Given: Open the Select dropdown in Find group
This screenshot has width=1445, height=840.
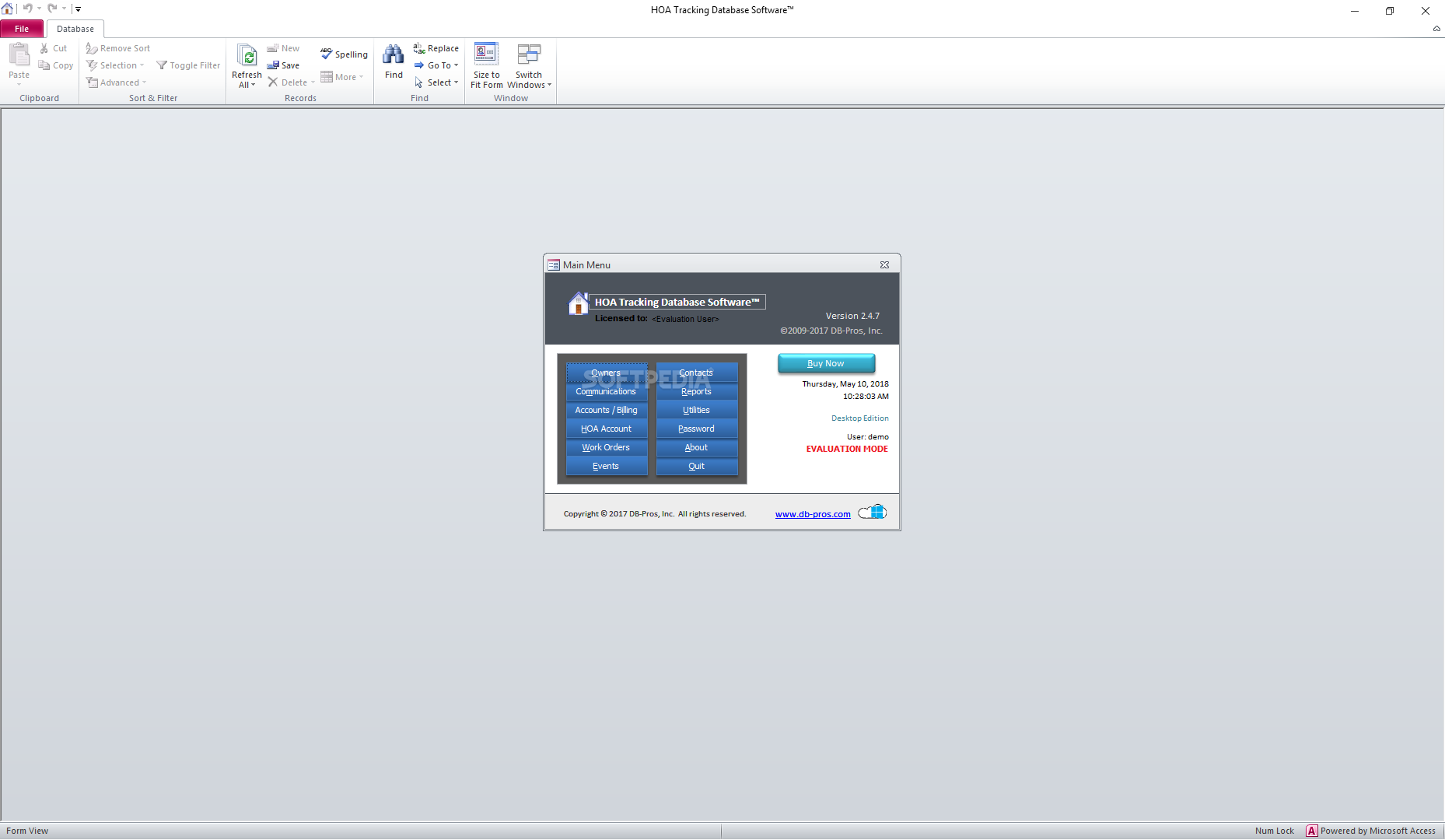Looking at the screenshot, I should [436, 82].
